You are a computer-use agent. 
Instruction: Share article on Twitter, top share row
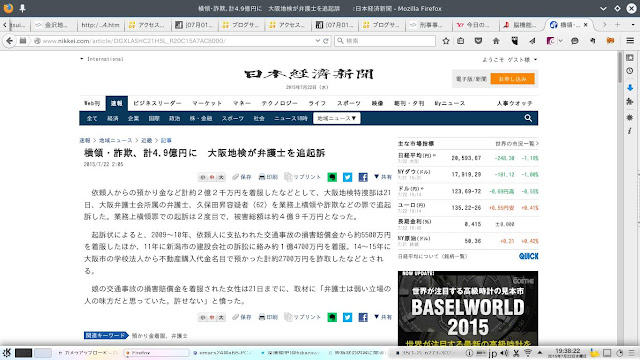(347, 177)
